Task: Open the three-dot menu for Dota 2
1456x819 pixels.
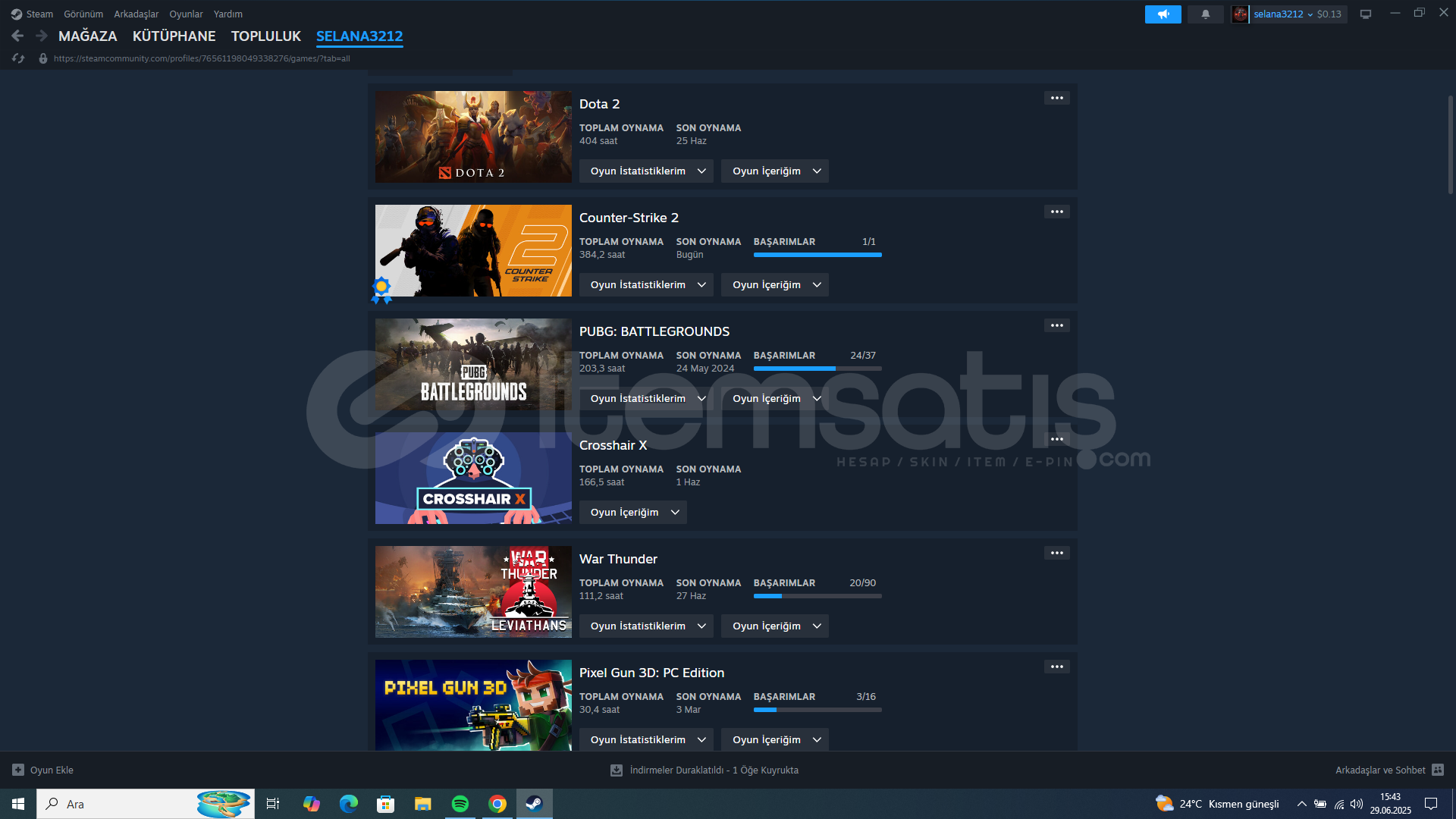Action: [1057, 98]
